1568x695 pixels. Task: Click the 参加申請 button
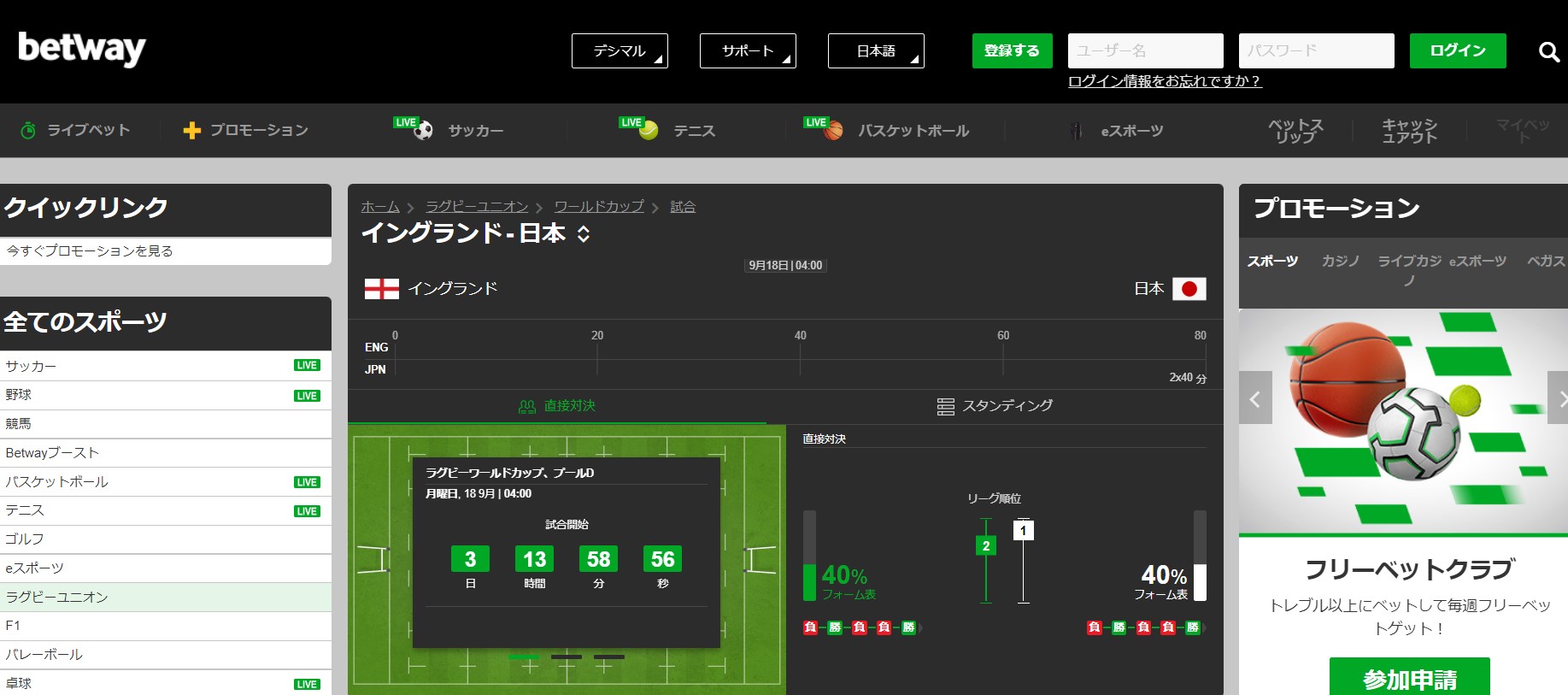(1410, 678)
